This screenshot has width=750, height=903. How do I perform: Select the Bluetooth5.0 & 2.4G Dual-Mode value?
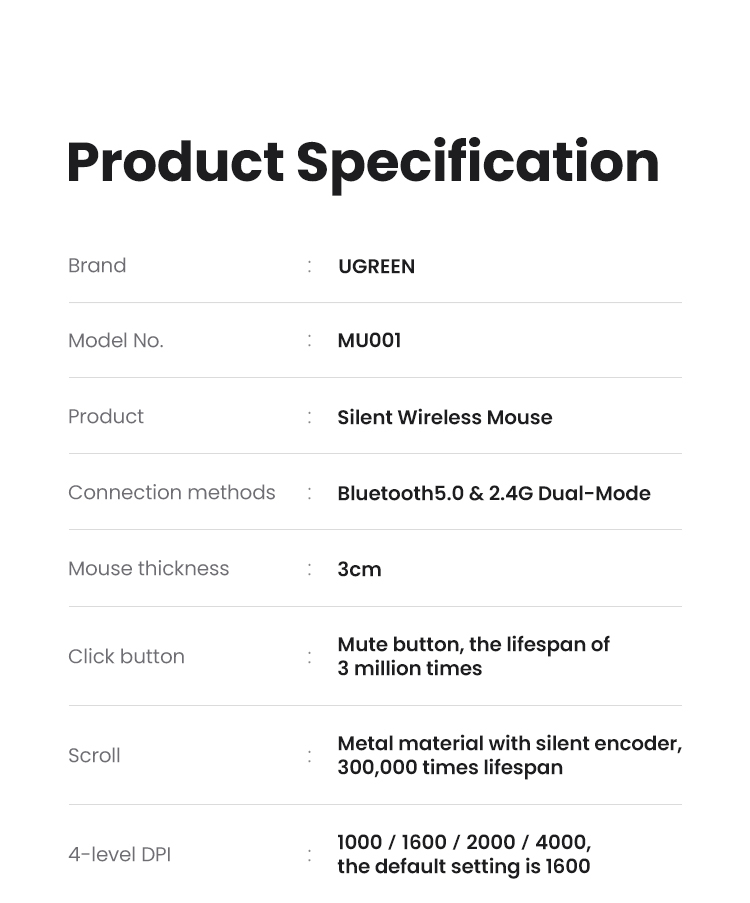click(494, 494)
